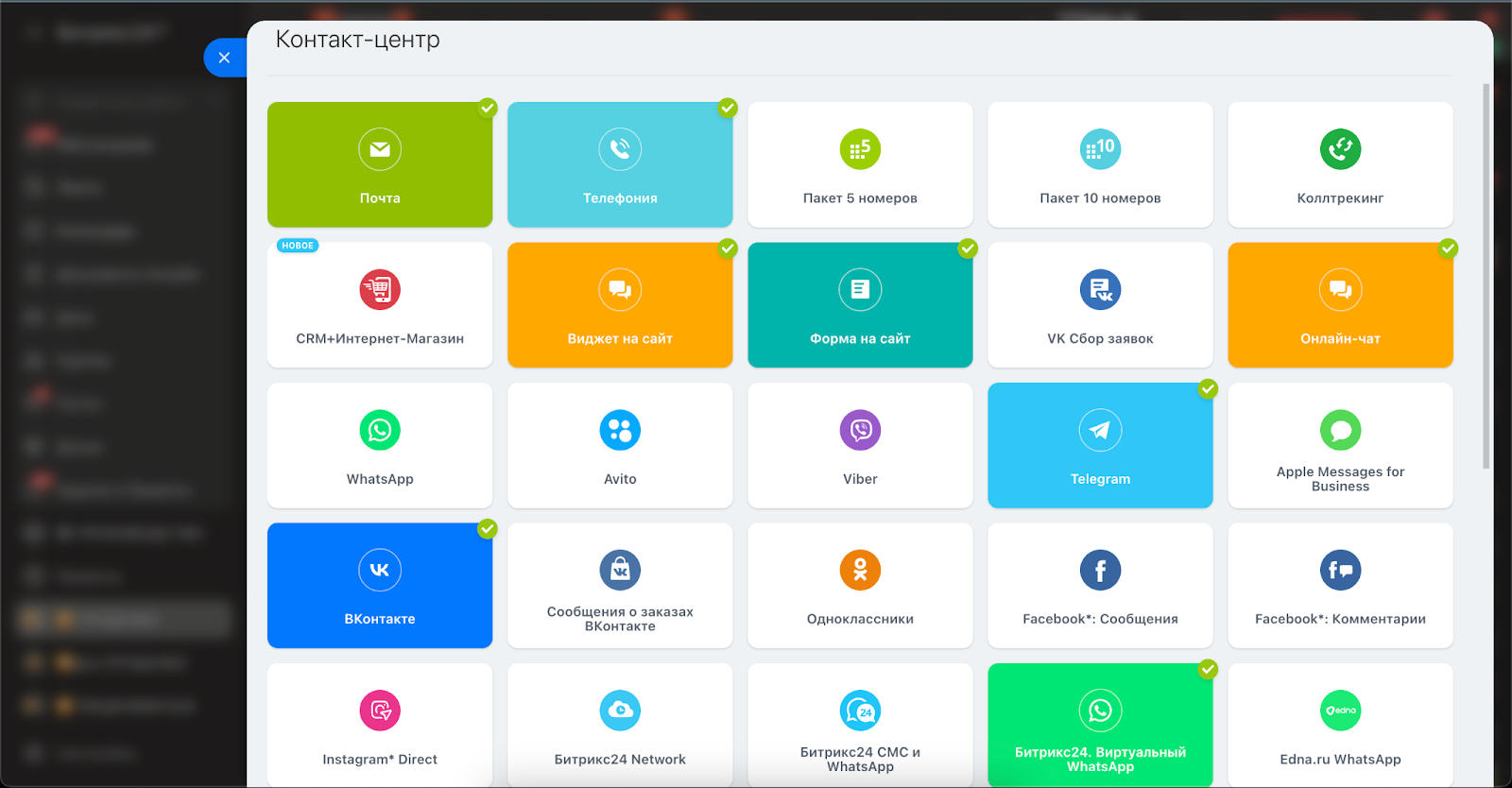Close the Контакт-центр slider panel

point(224,58)
